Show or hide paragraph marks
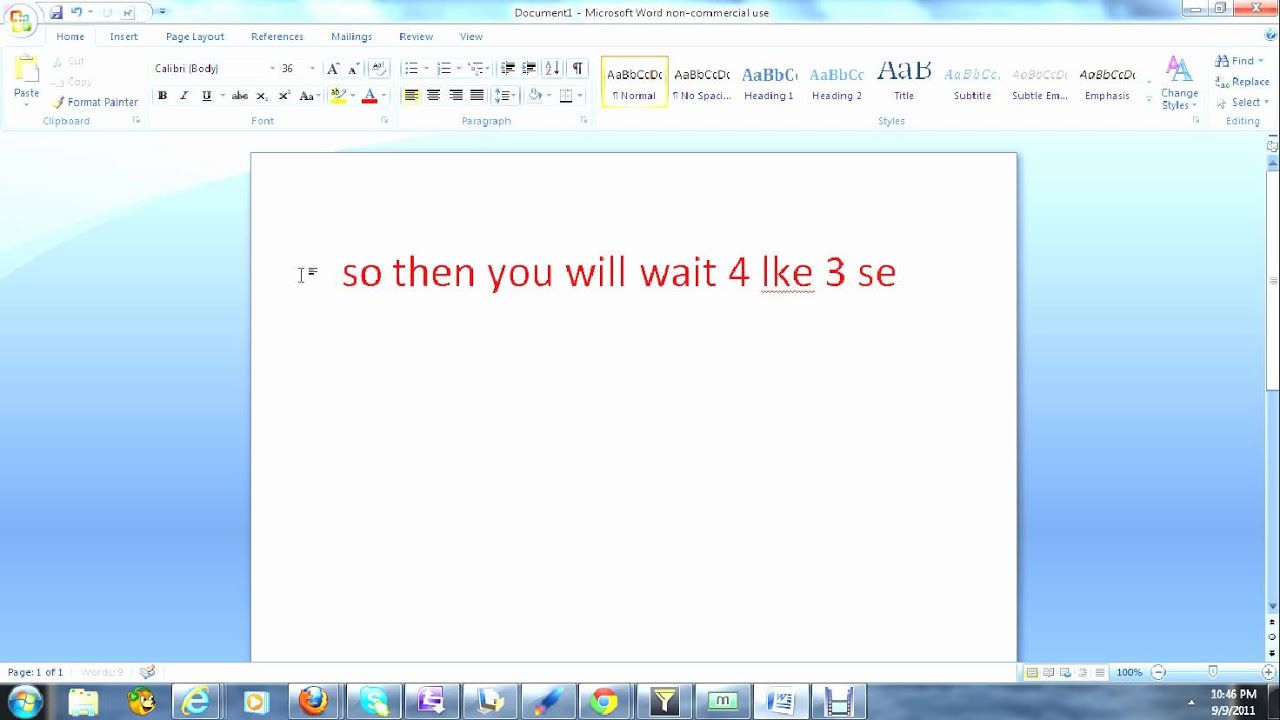 pos(577,68)
